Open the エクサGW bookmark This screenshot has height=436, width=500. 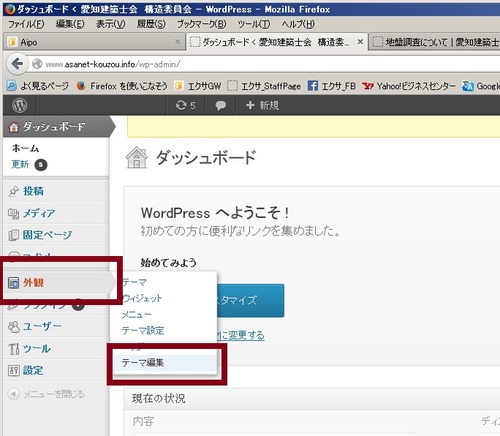click(198, 86)
